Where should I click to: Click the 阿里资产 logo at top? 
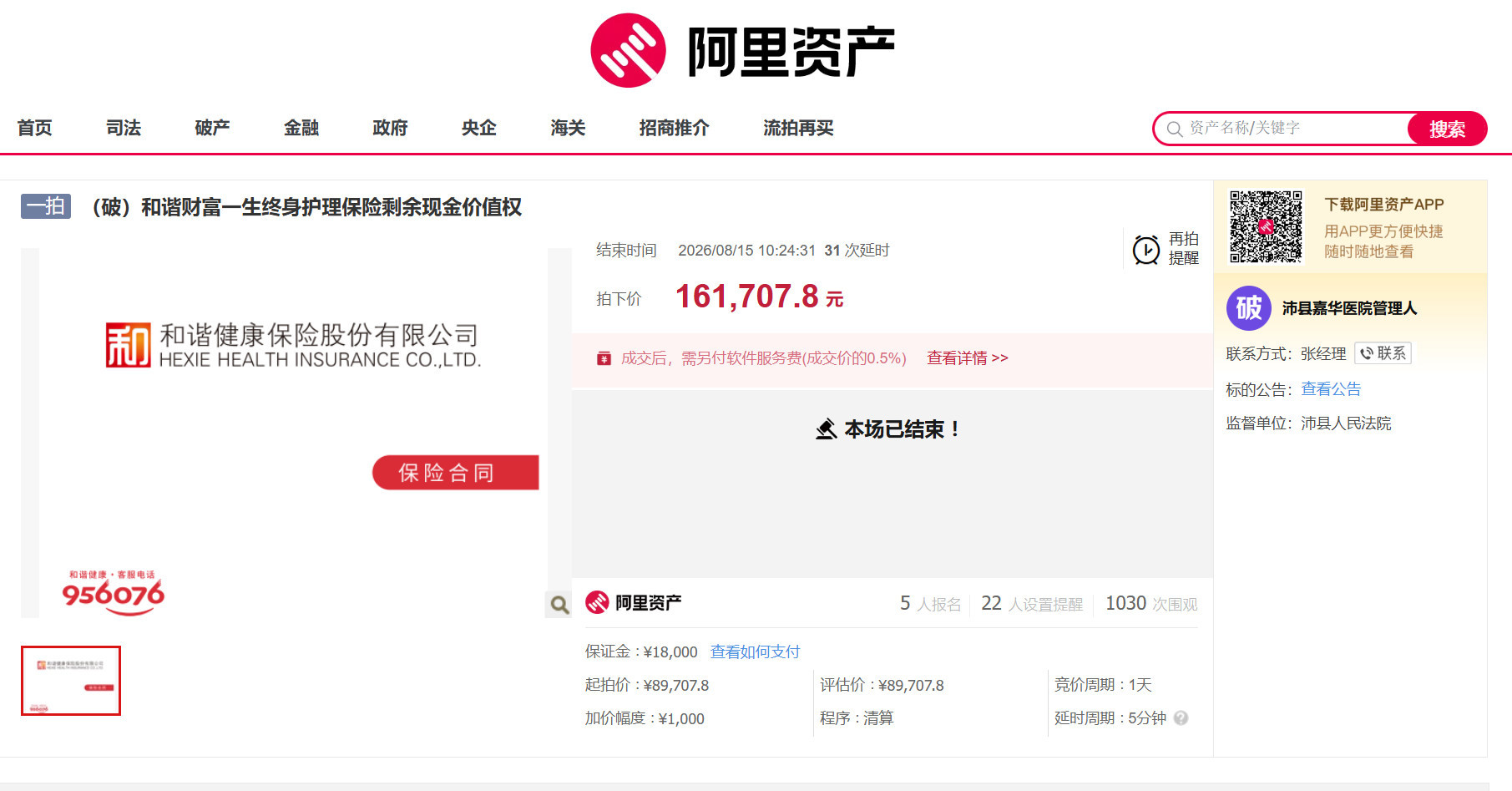tap(742, 50)
